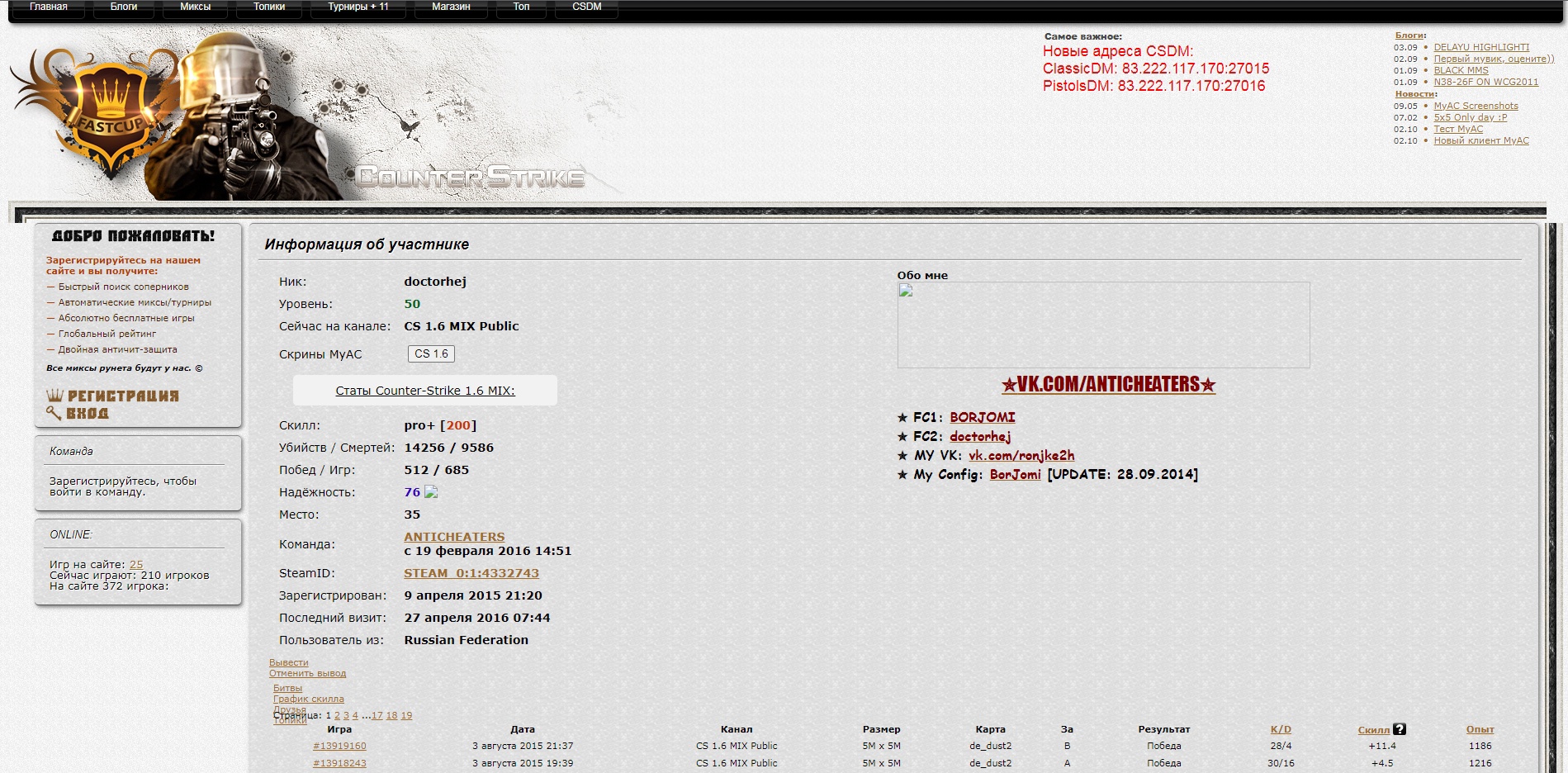Open the BLACK MMS blog post
Viewport: 1568px width, 773px height.
pos(1461,70)
